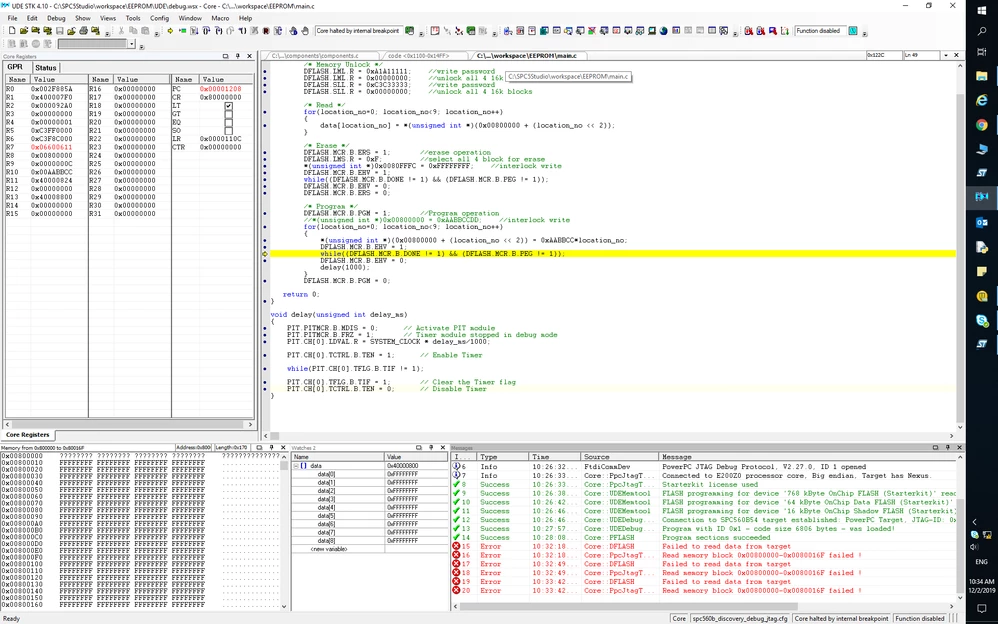Switch to the Status tab in Core Registers
The image size is (998, 624).
coord(46,67)
